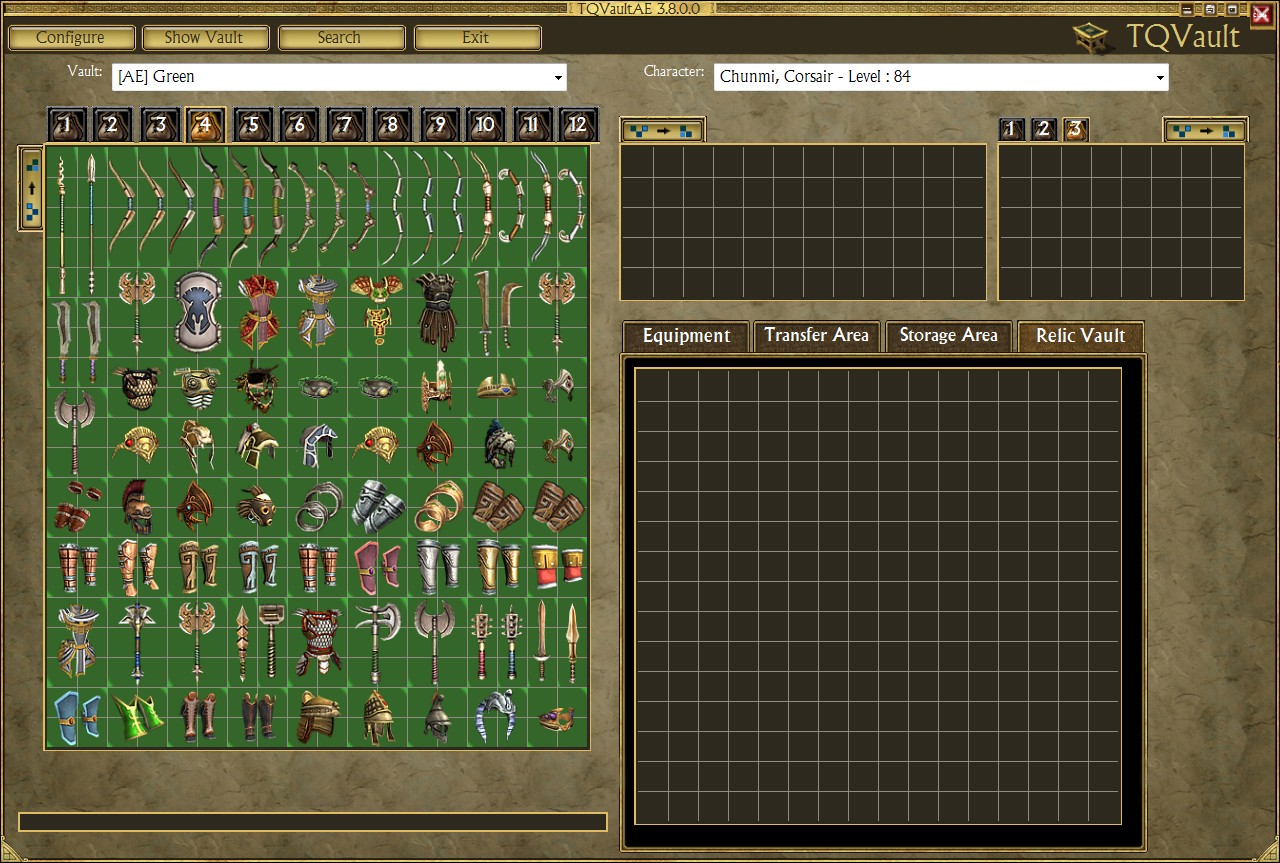Select the single-bladed silver axe
Screen dimensions: 1280x863
377,642
